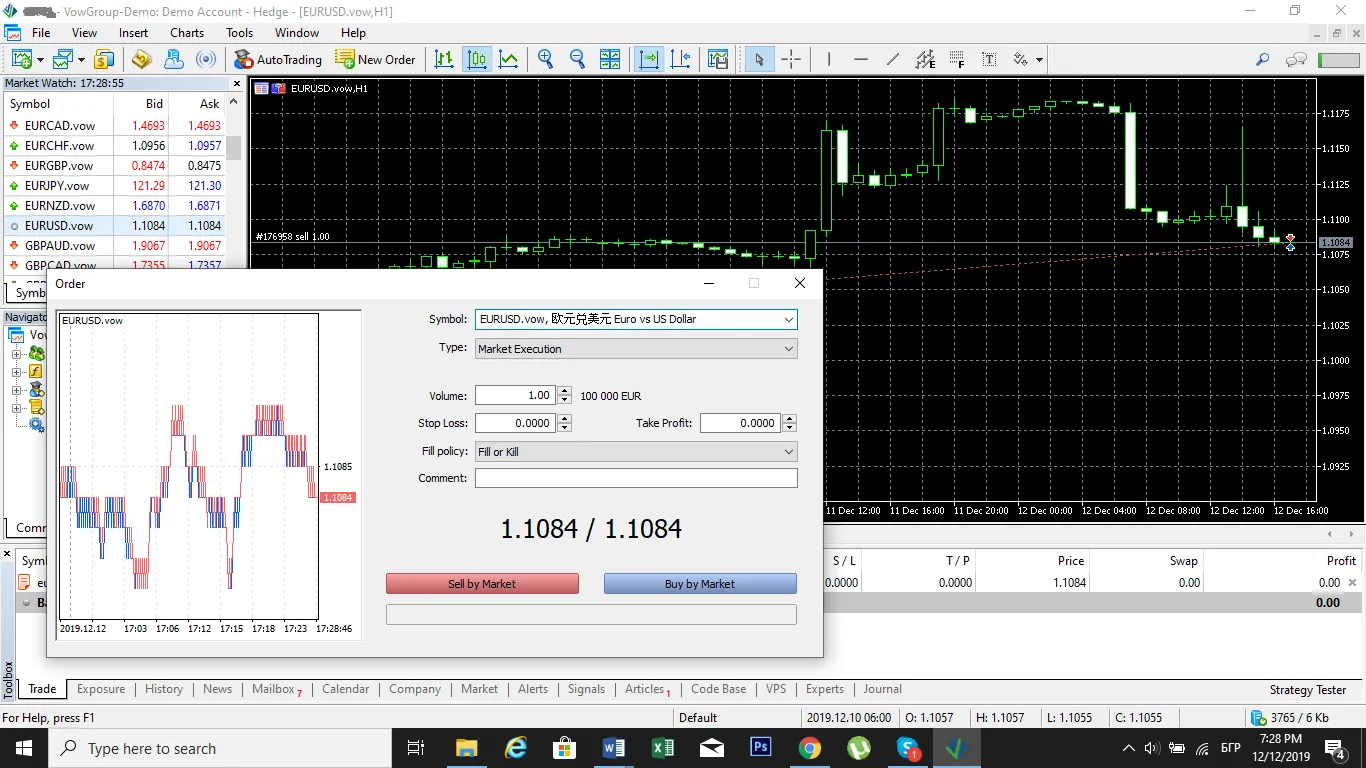Switch to the History tab in Toolbox
The image size is (1366, 768).
tap(164, 689)
